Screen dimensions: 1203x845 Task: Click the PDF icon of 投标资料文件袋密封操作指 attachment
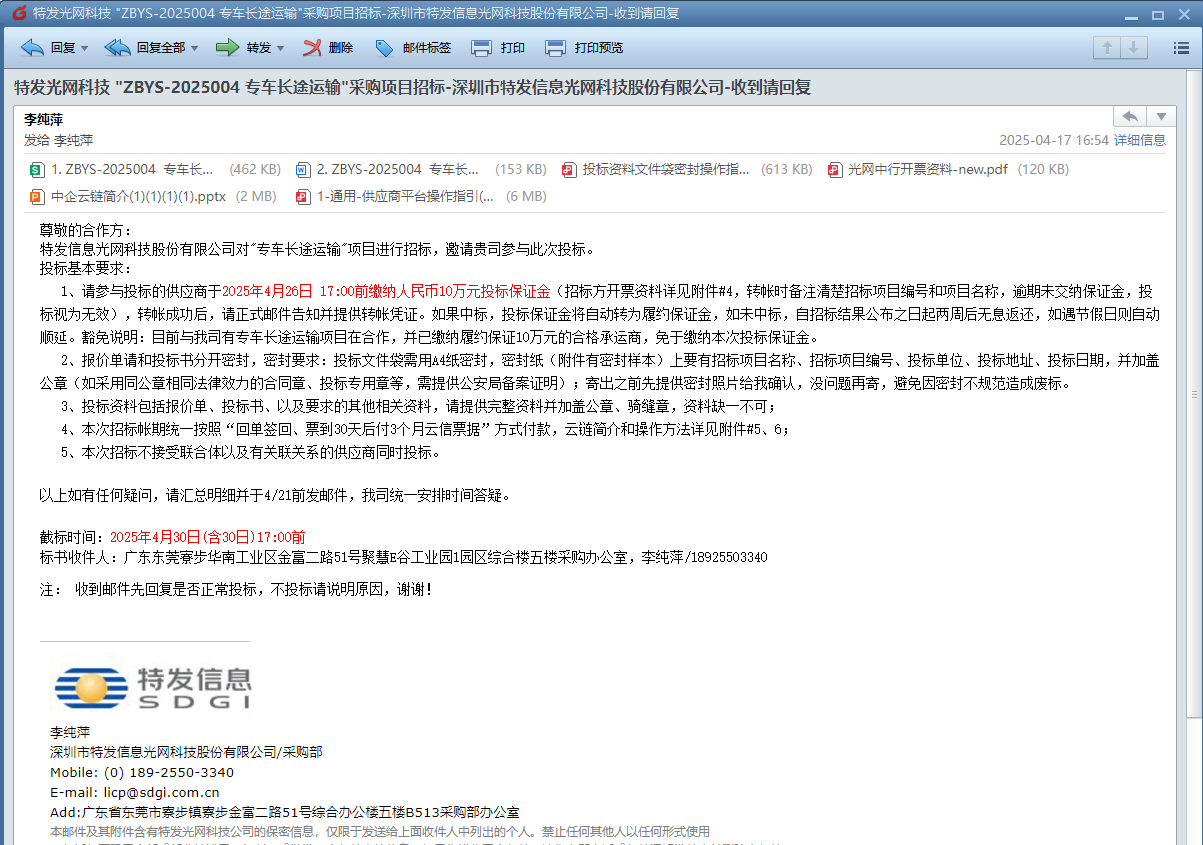coord(569,170)
